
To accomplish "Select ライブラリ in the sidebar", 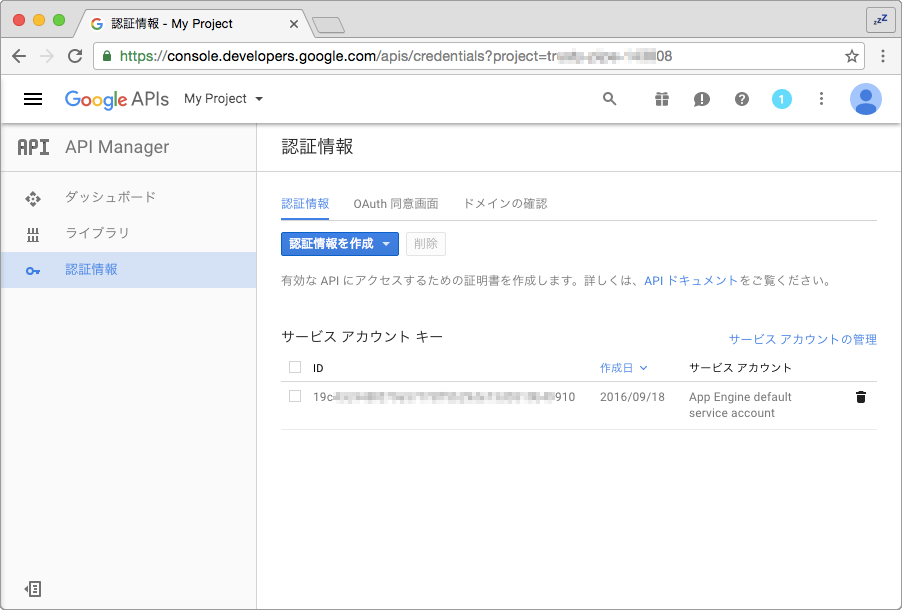I will coord(97,233).
